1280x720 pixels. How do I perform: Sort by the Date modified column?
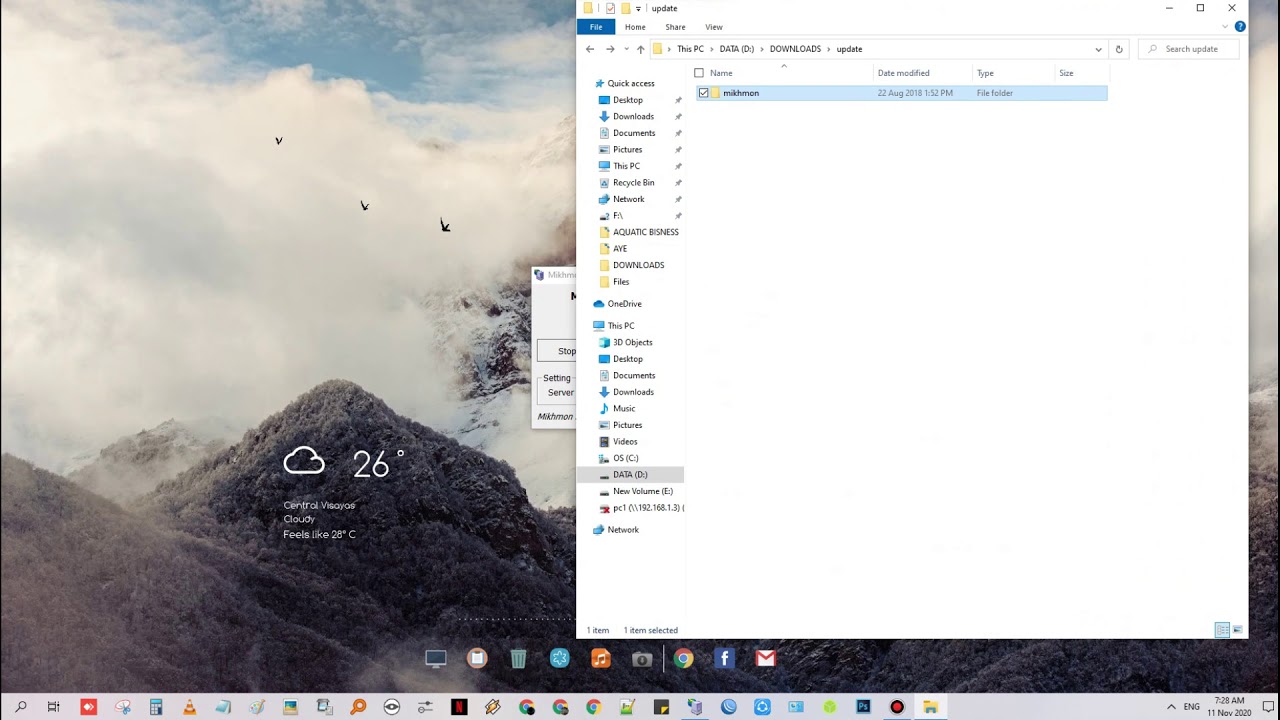point(903,73)
